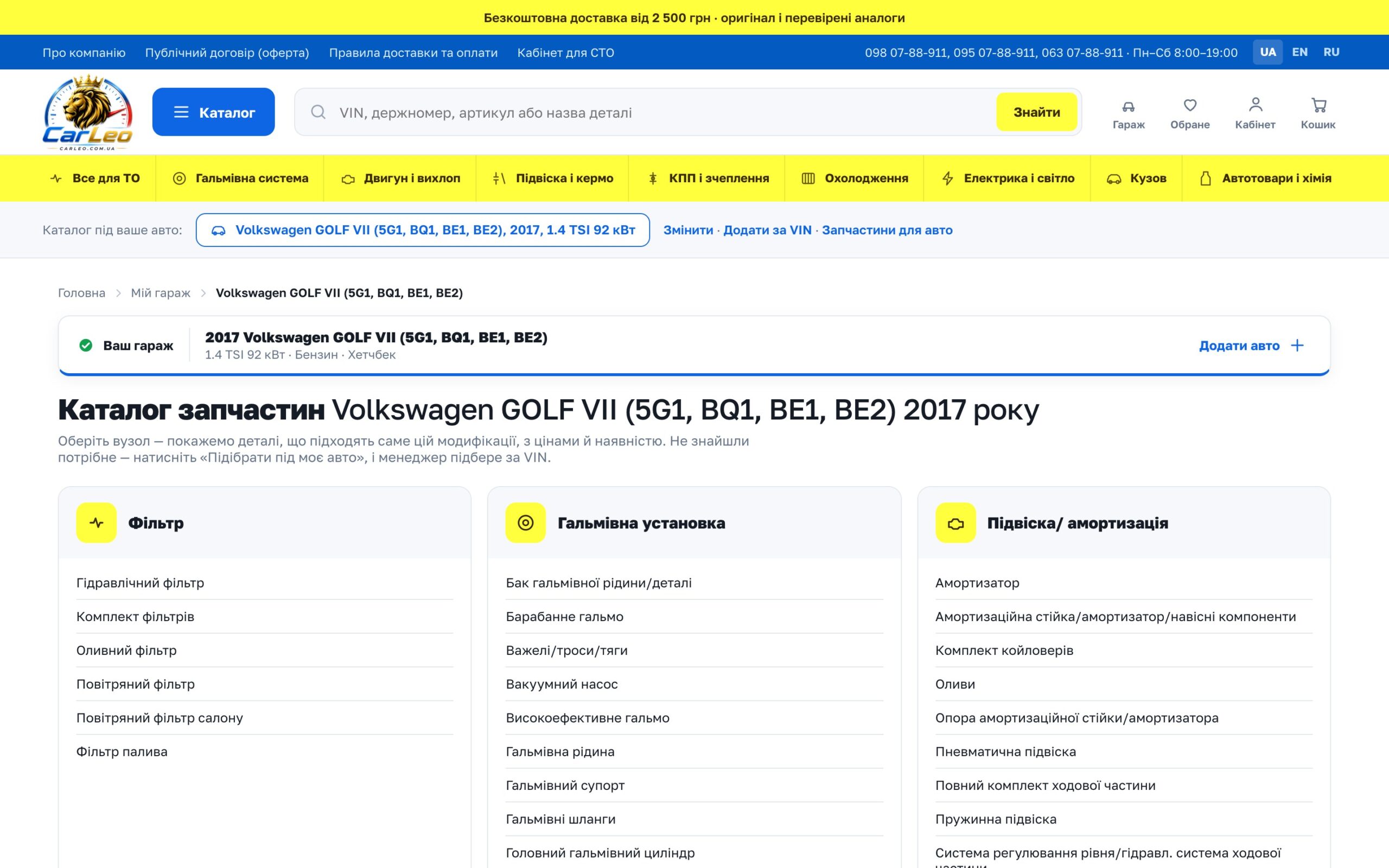Go to Мій гараж breadcrumb
The width and height of the screenshot is (1389, 868).
point(161,293)
